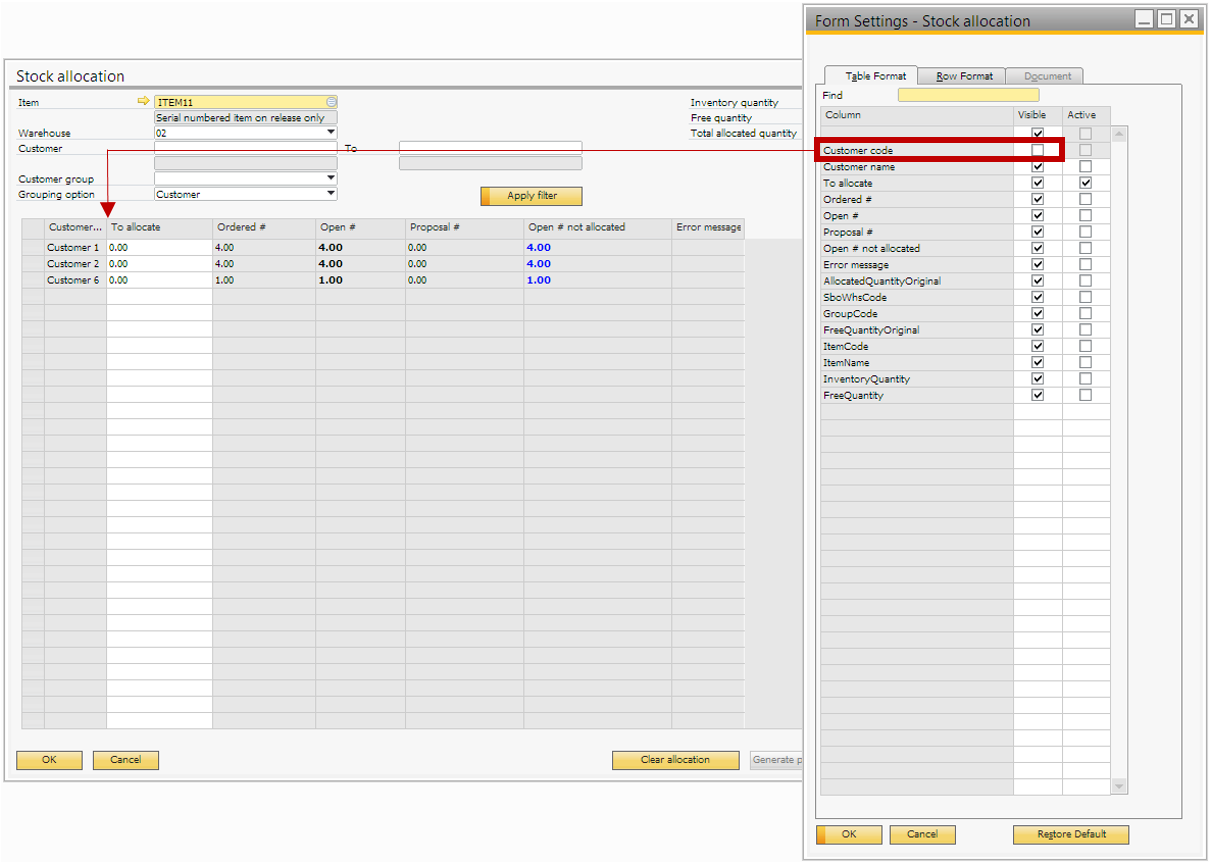Click the yellow link arrow beside Item
Screen dimensions: 1209x862
[143, 102]
